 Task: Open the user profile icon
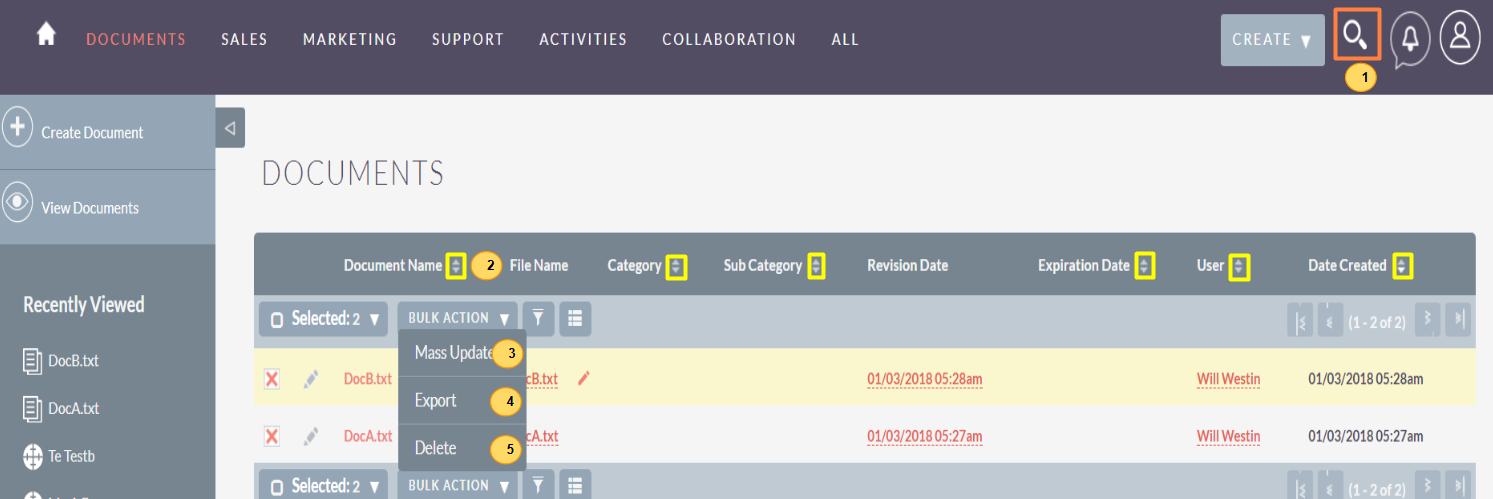point(1459,38)
